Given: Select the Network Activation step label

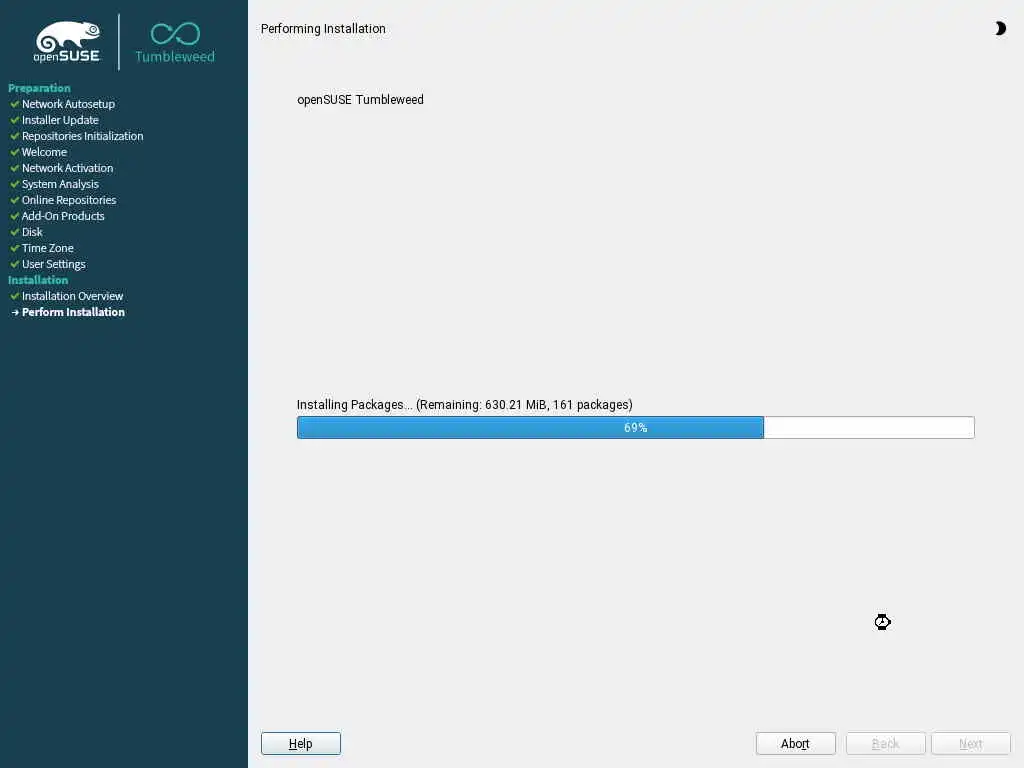Looking at the screenshot, I should point(67,168).
